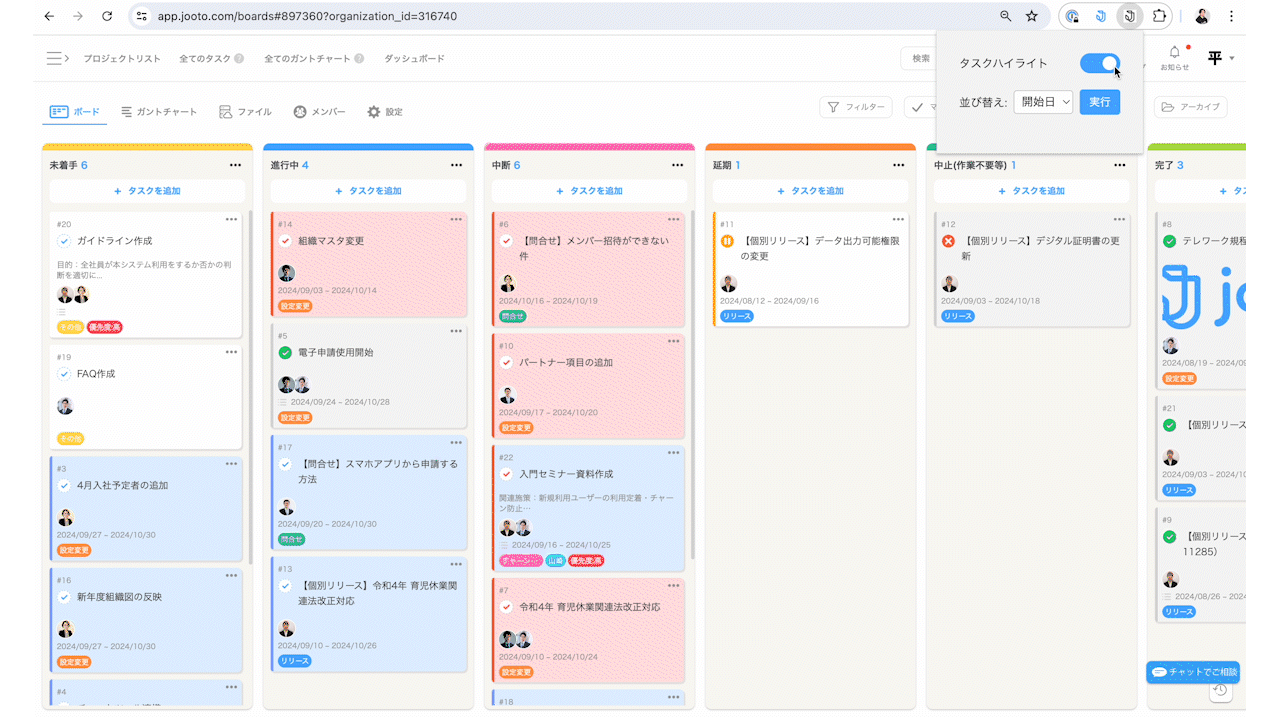Open the 未着手 column options menu
1280x720 pixels.
235,164
